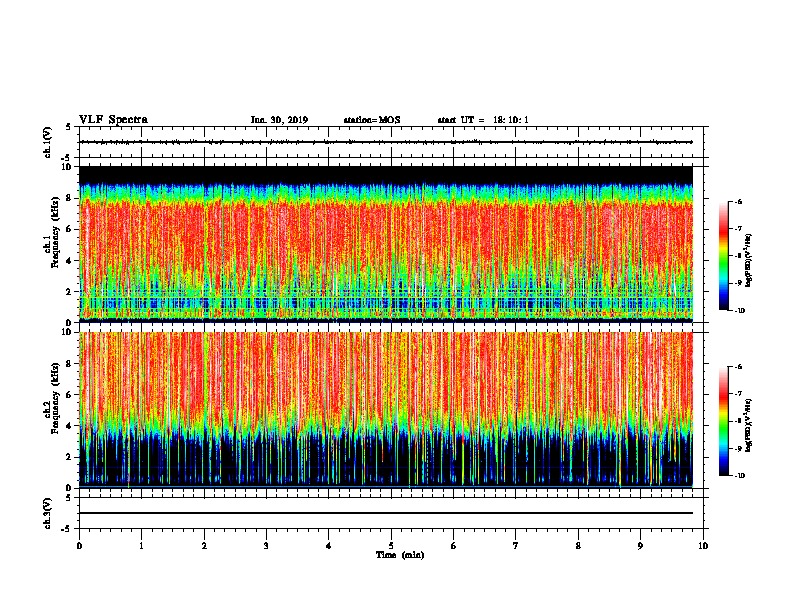Click the ch.1 colorbar '-6' tick label
Screen dimensions: 792x612
738,201
